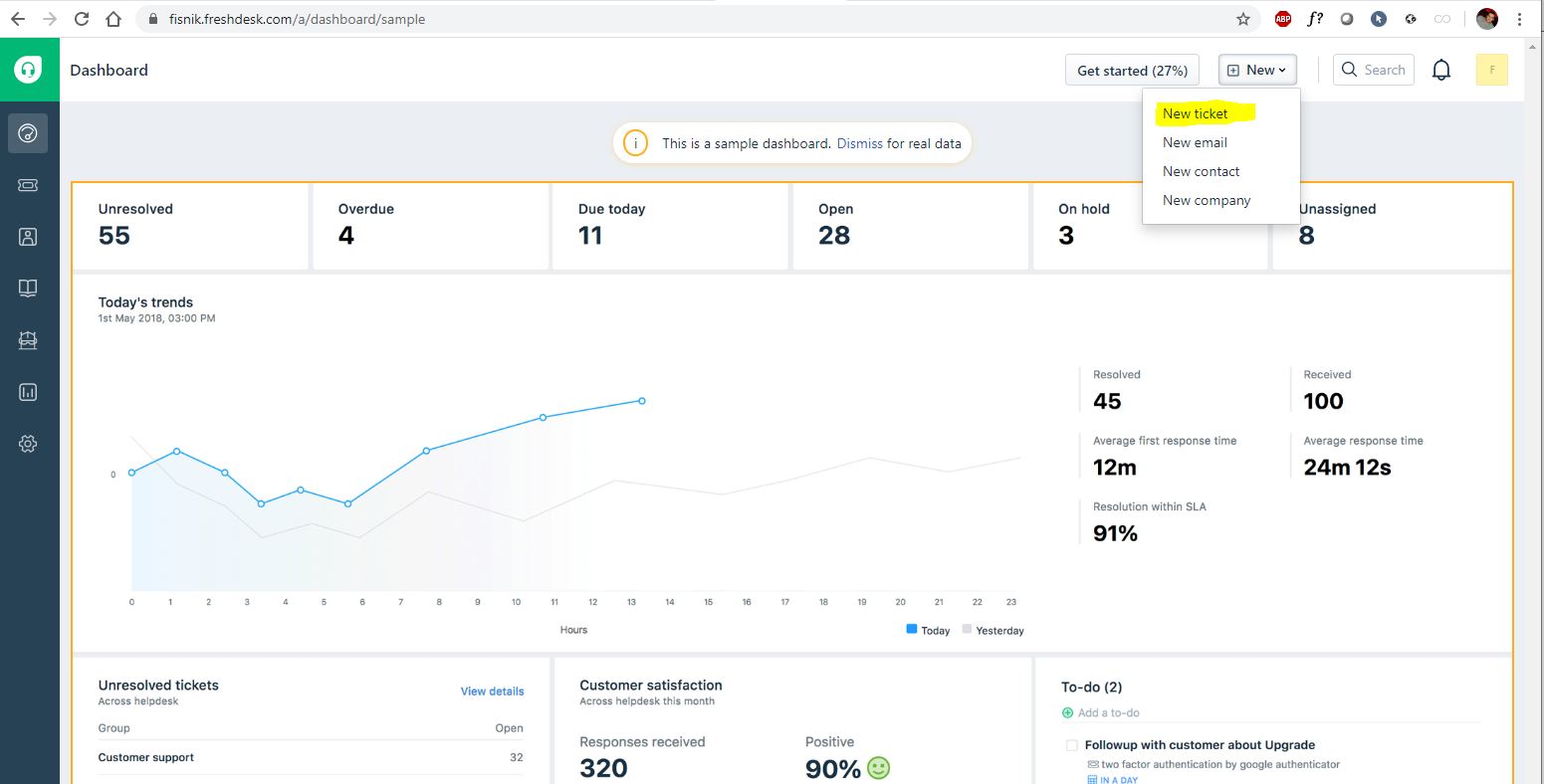Screen dimensions: 1544x784
Task: Select New ticket from the menu
Action: point(1196,113)
